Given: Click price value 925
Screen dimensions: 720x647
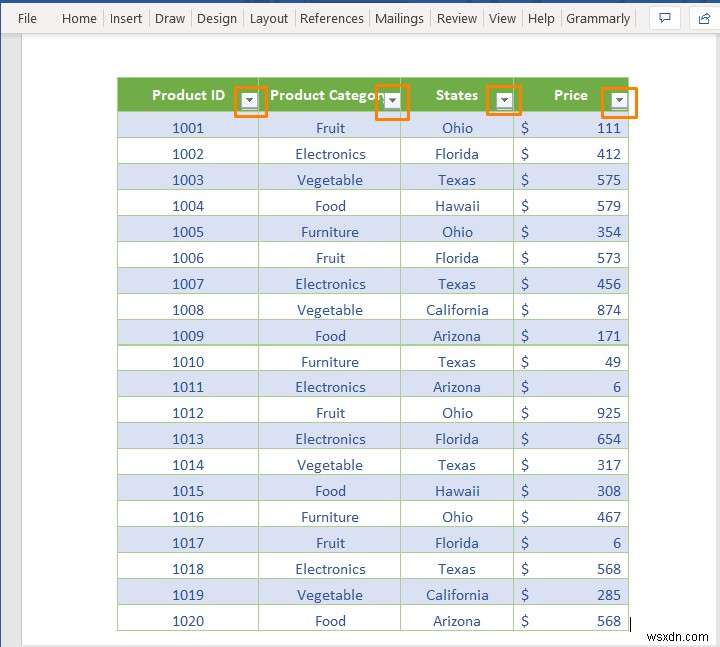Looking at the screenshot, I should (x=609, y=413).
